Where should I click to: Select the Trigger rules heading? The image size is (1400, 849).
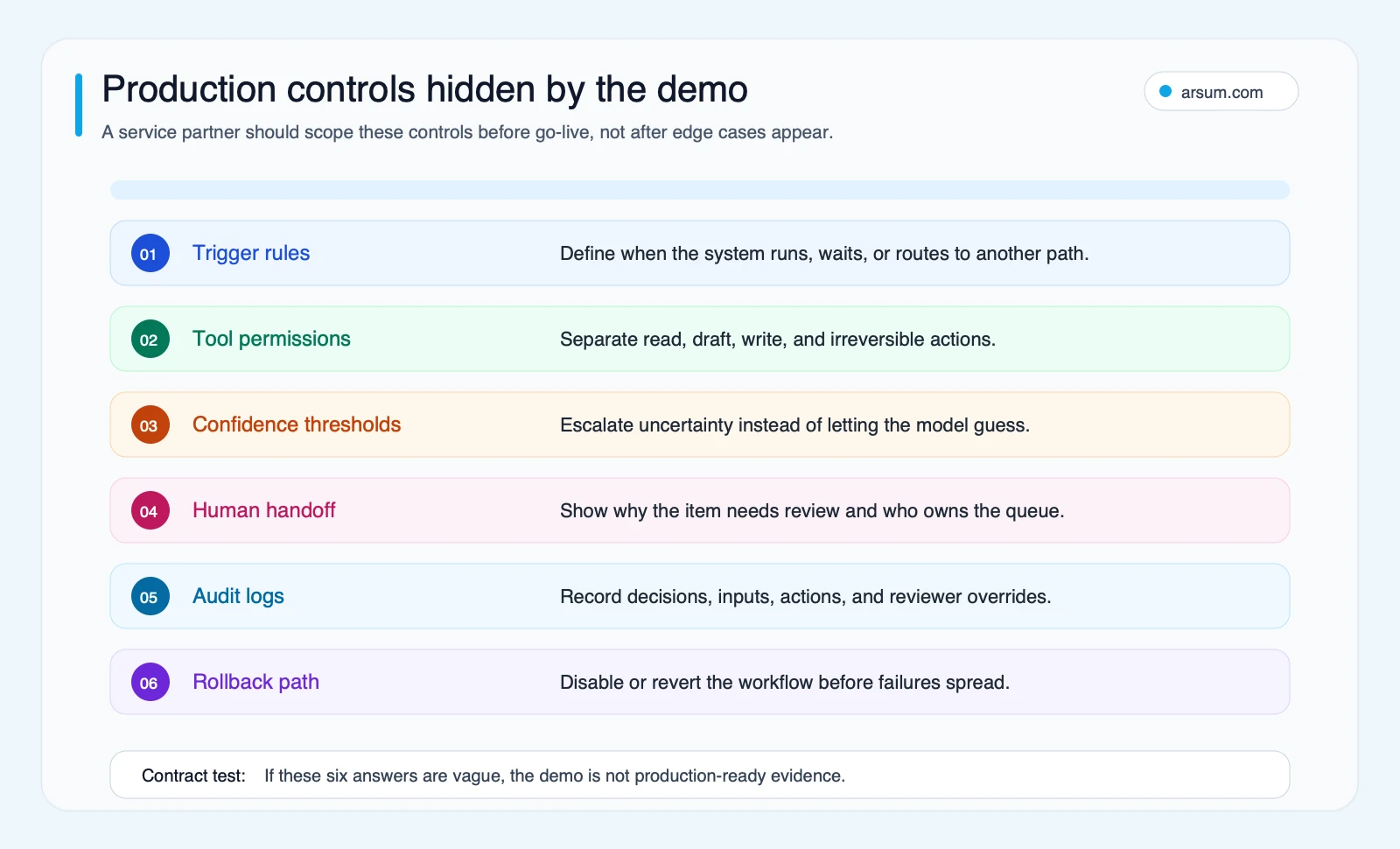(251, 253)
